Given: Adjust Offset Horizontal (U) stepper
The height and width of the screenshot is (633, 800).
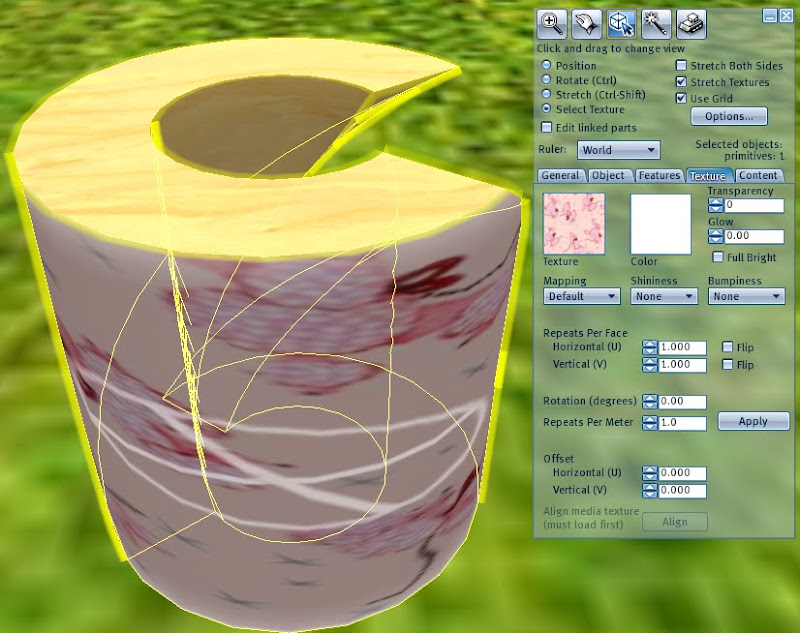Looking at the screenshot, I should [649, 473].
